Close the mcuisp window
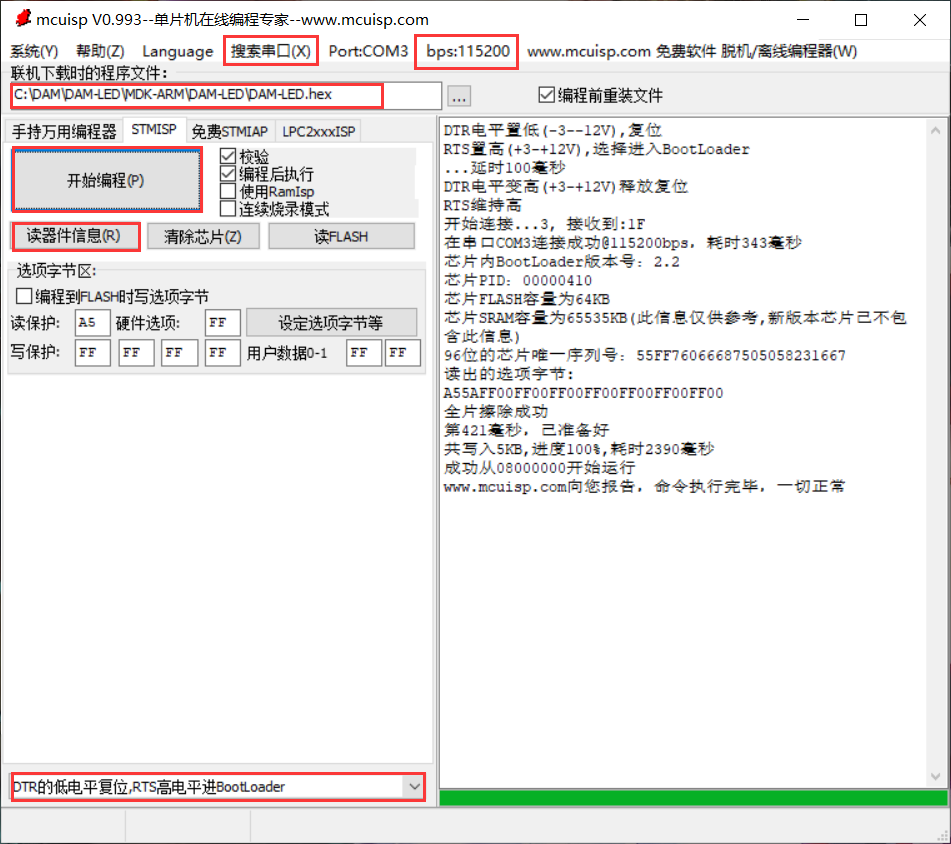Screen dimensions: 951x844 click(919, 20)
